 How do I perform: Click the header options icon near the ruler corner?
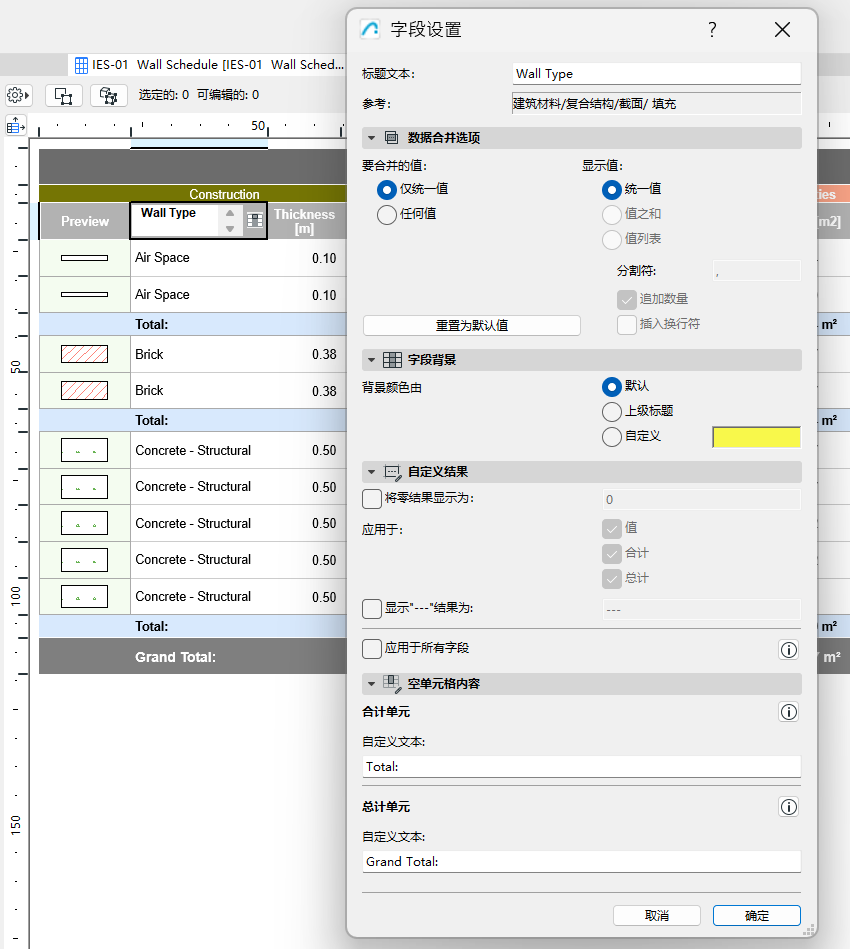point(17,124)
